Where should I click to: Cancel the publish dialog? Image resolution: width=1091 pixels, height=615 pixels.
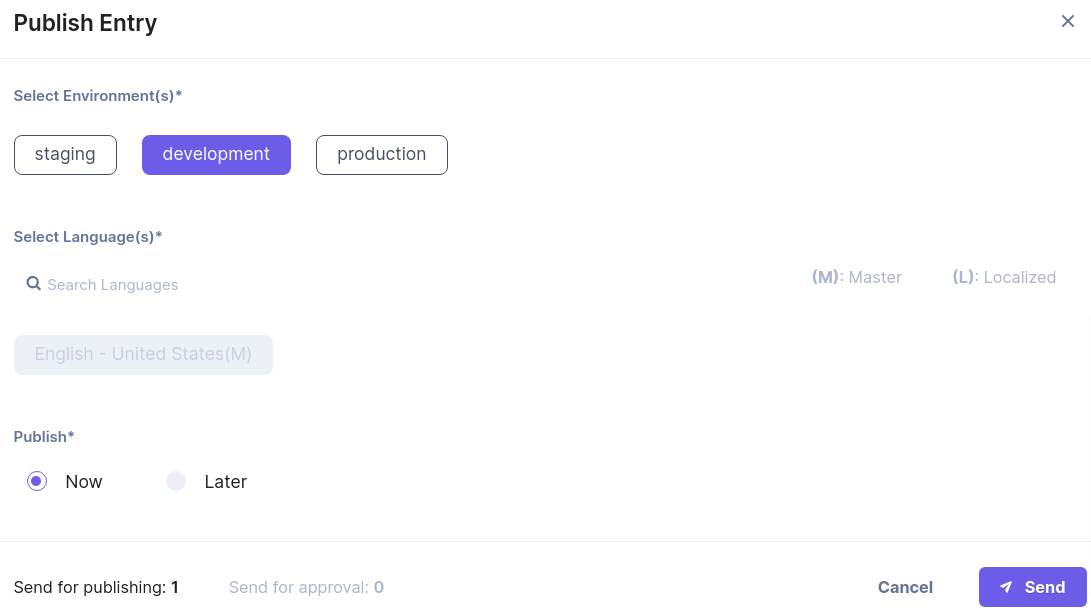(x=905, y=587)
